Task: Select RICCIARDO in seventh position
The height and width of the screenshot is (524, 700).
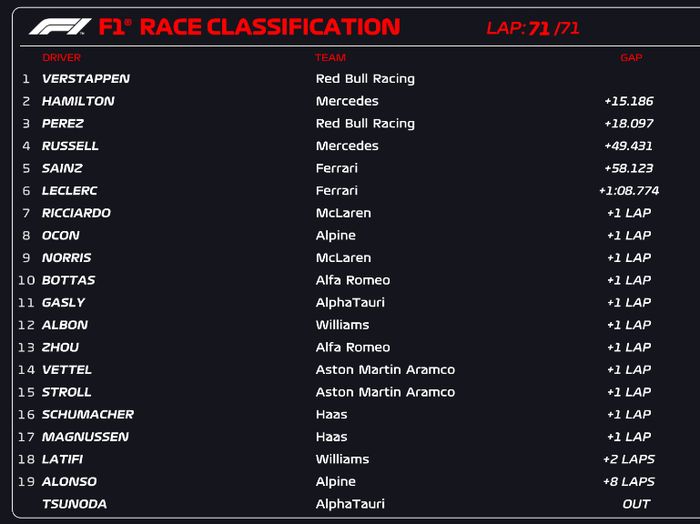Action: (76, 213)
